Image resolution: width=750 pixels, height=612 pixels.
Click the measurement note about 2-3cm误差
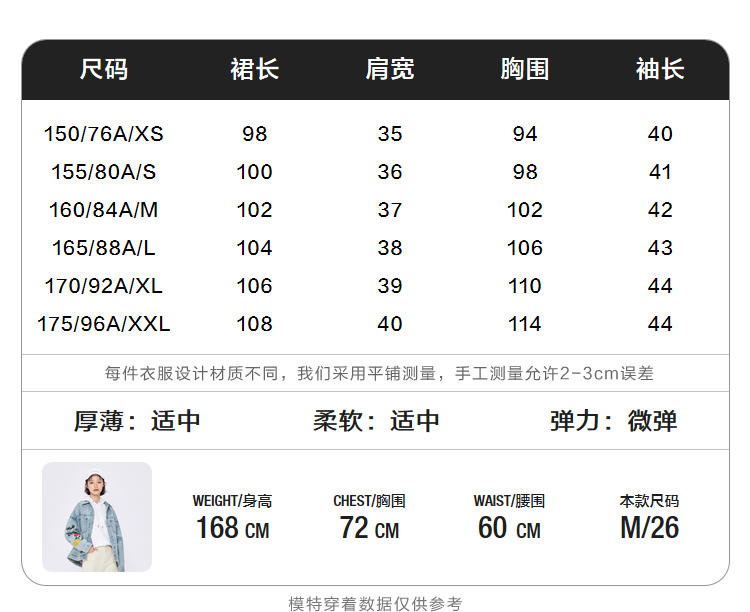(x=379, y=373)
